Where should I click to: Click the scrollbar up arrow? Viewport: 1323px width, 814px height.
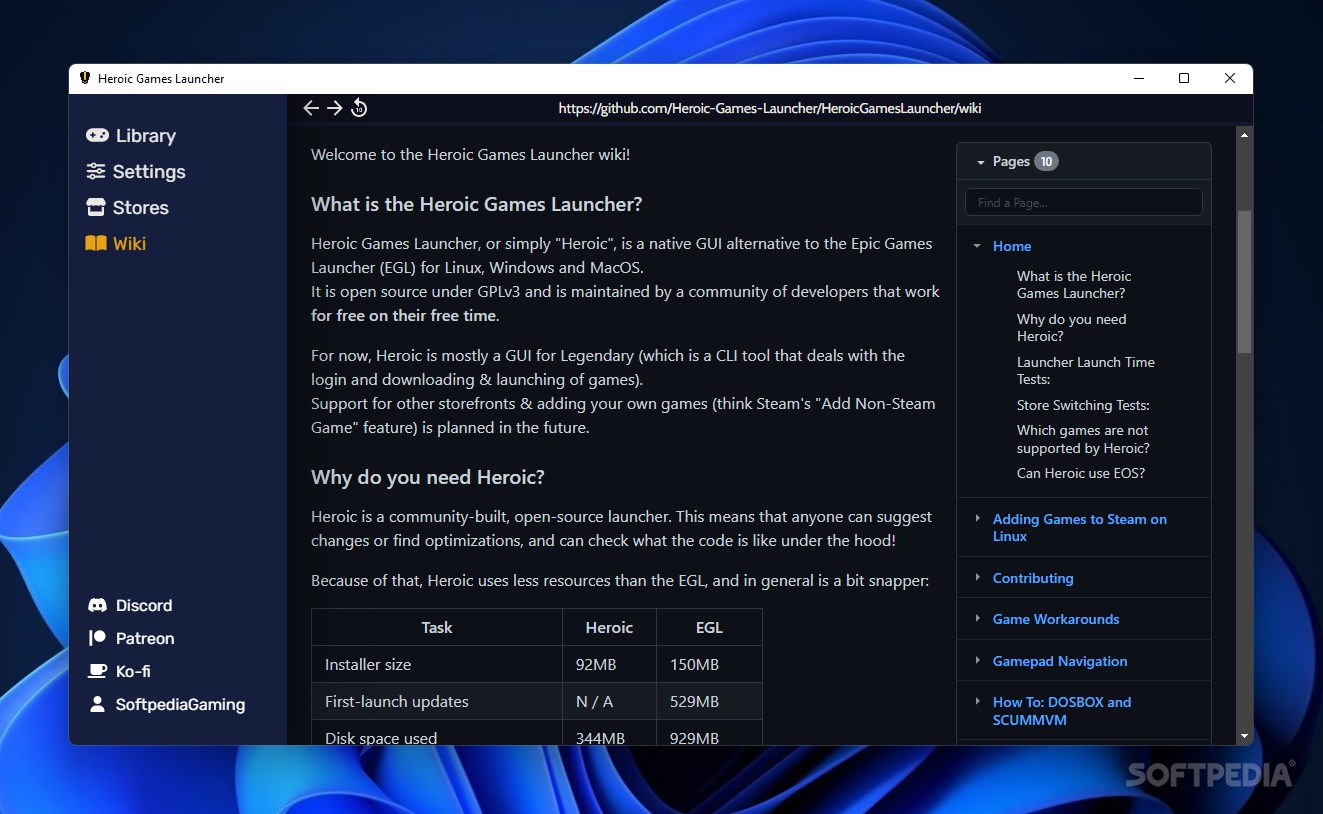(x=1244, y=134)
